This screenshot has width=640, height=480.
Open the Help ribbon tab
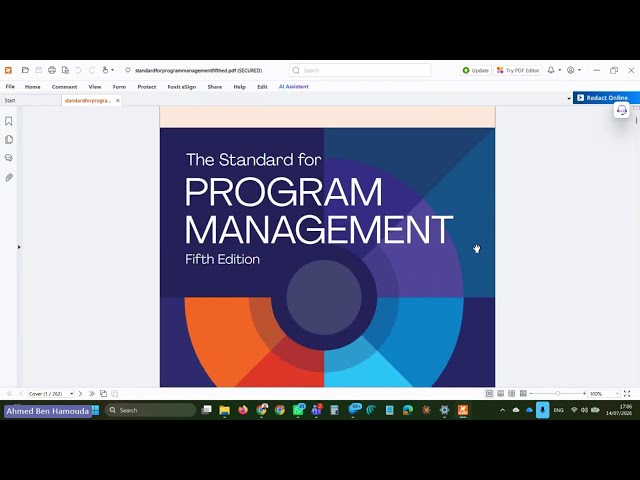coord(240,87)
